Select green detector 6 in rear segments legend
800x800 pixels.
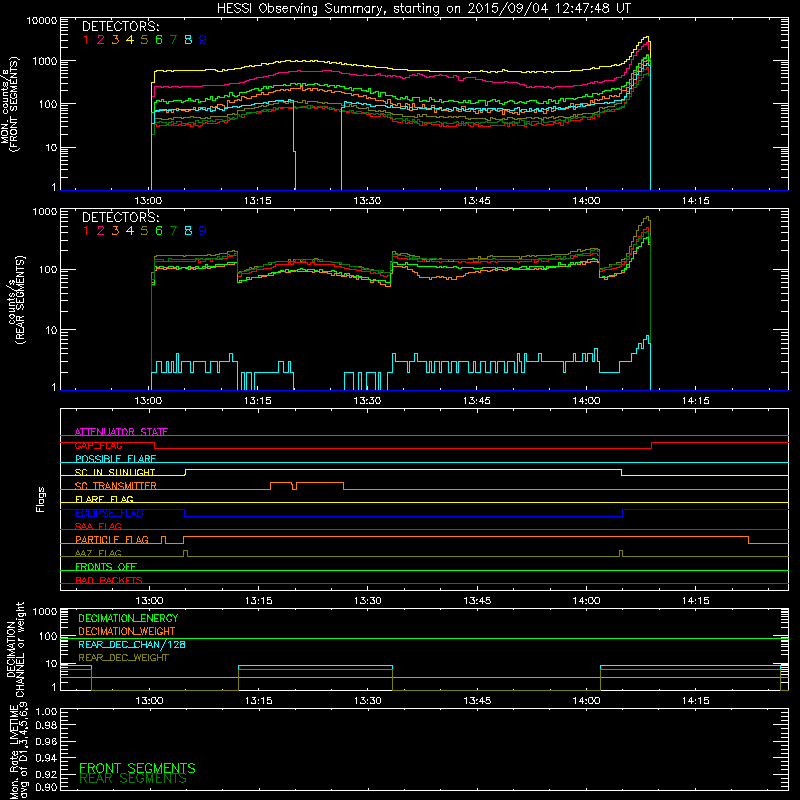pyautogui.click(x=159, y=231)
